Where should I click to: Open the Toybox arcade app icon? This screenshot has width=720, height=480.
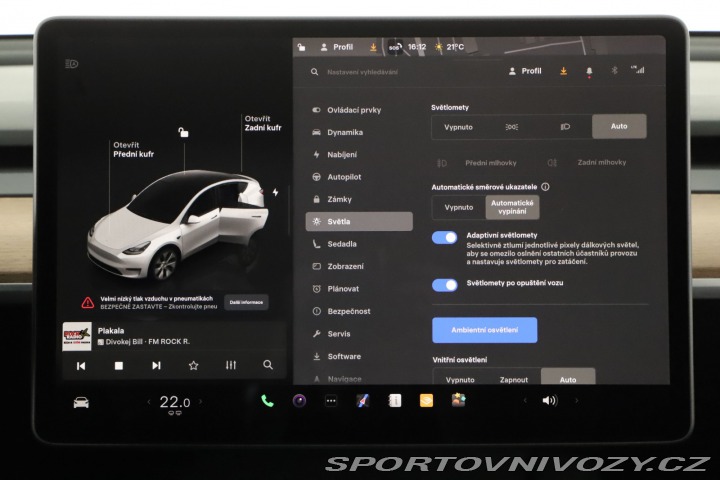458,401
